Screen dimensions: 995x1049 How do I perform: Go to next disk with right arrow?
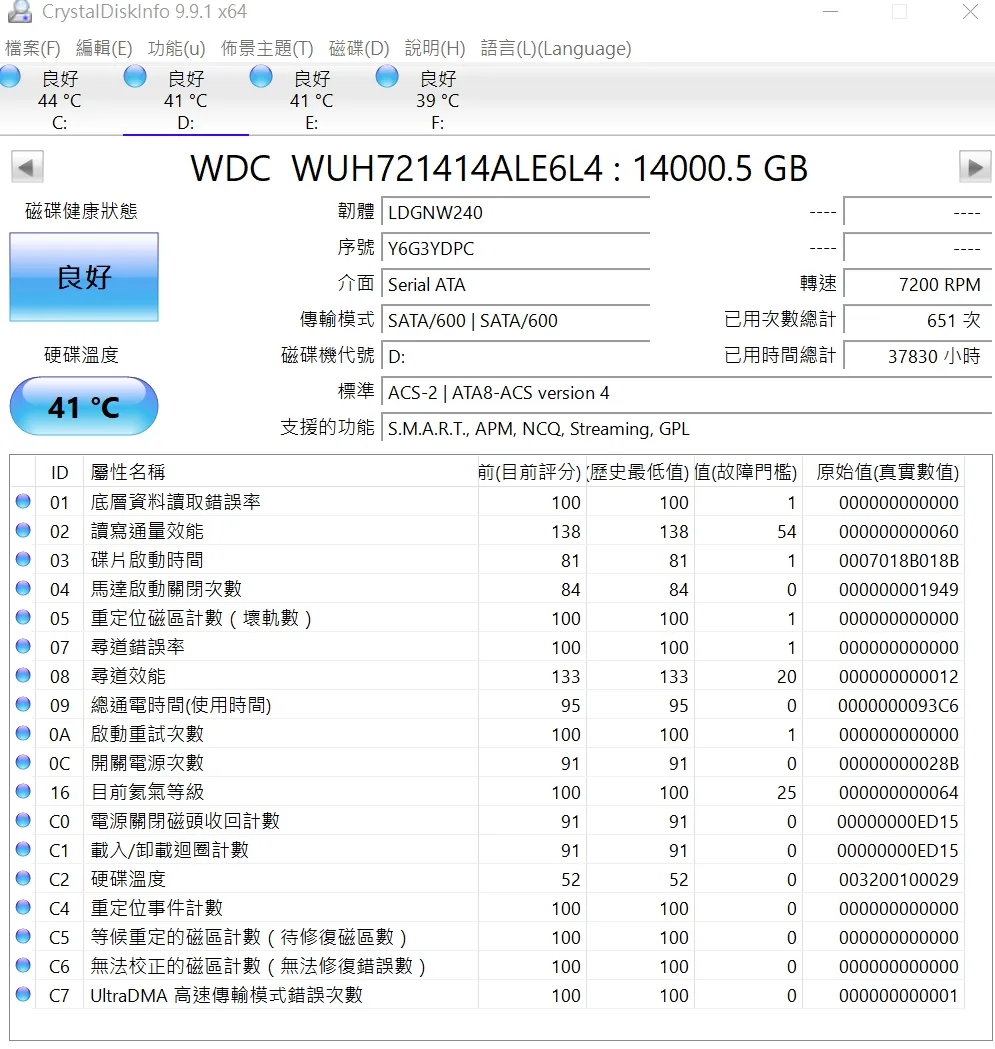point(975,167)
